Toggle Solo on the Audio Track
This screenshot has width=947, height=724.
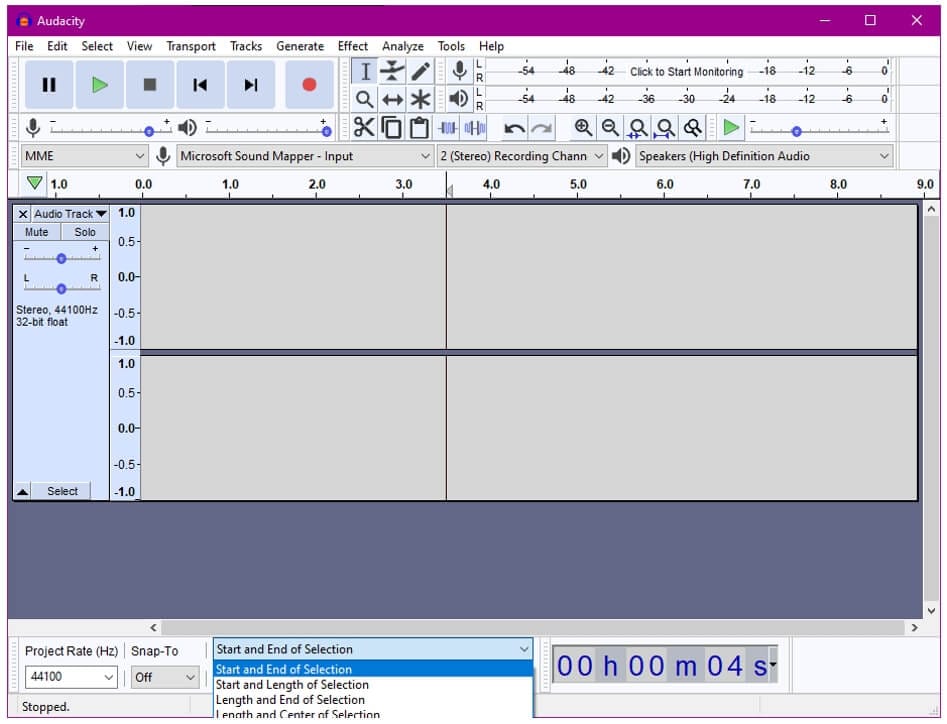click(x=85, y=232)
